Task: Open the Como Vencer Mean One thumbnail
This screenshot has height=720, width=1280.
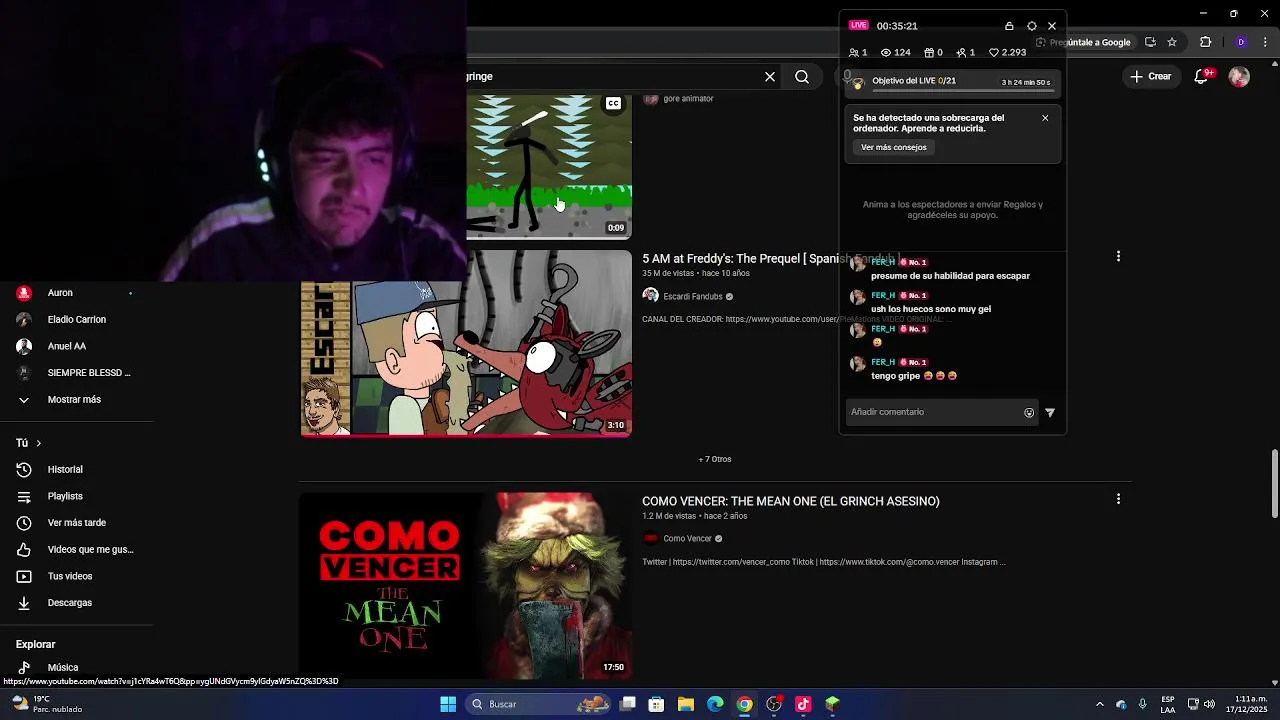Action: pos(466,586)
